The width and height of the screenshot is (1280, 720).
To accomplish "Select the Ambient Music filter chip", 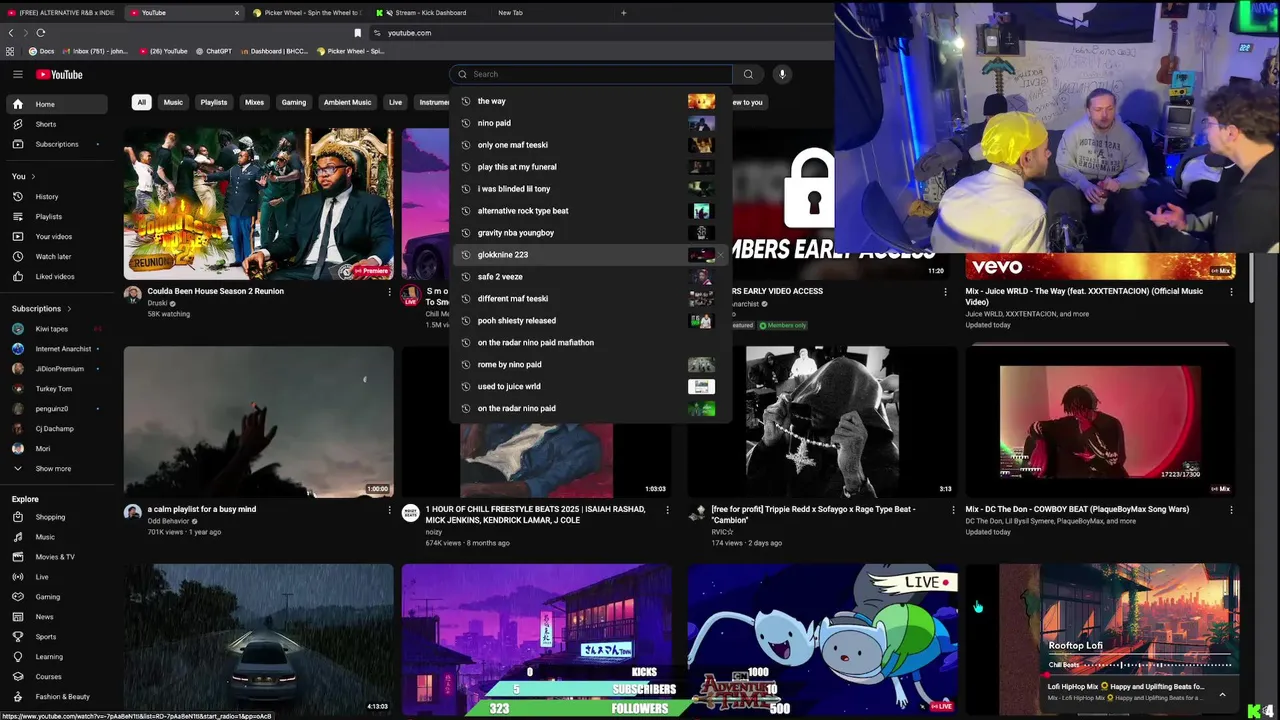I will click(x=347, y=102).
